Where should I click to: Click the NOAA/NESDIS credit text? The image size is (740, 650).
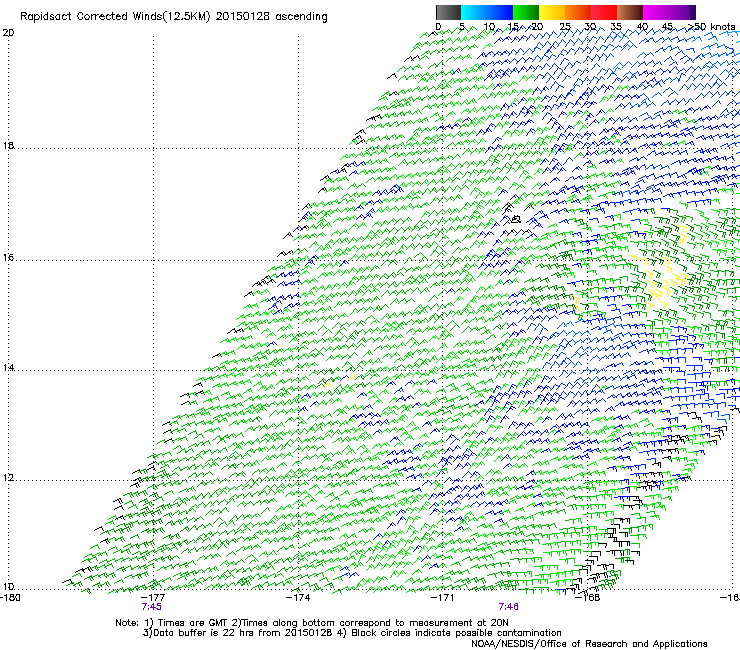coord(589,644)
